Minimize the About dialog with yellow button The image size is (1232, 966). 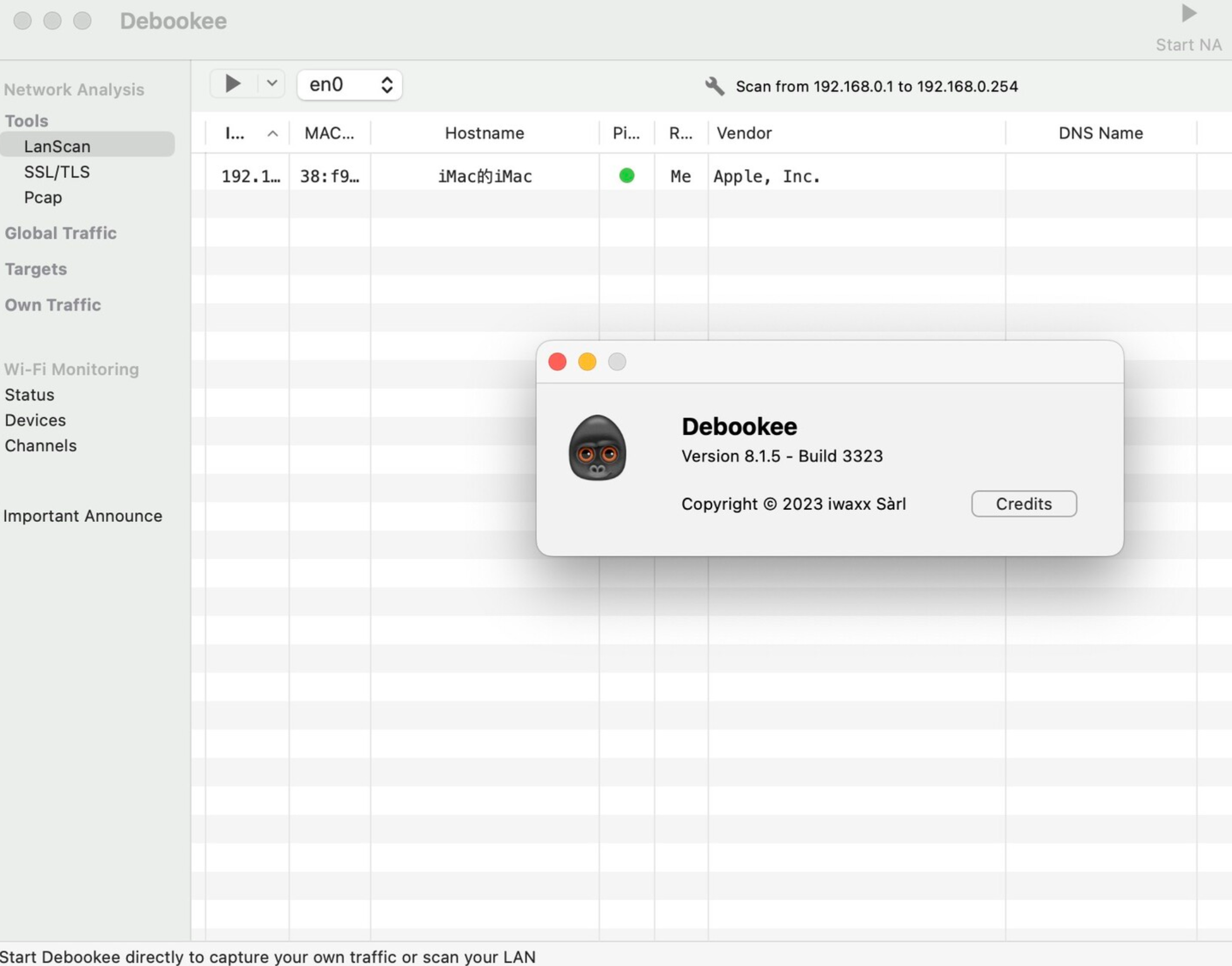587,362
